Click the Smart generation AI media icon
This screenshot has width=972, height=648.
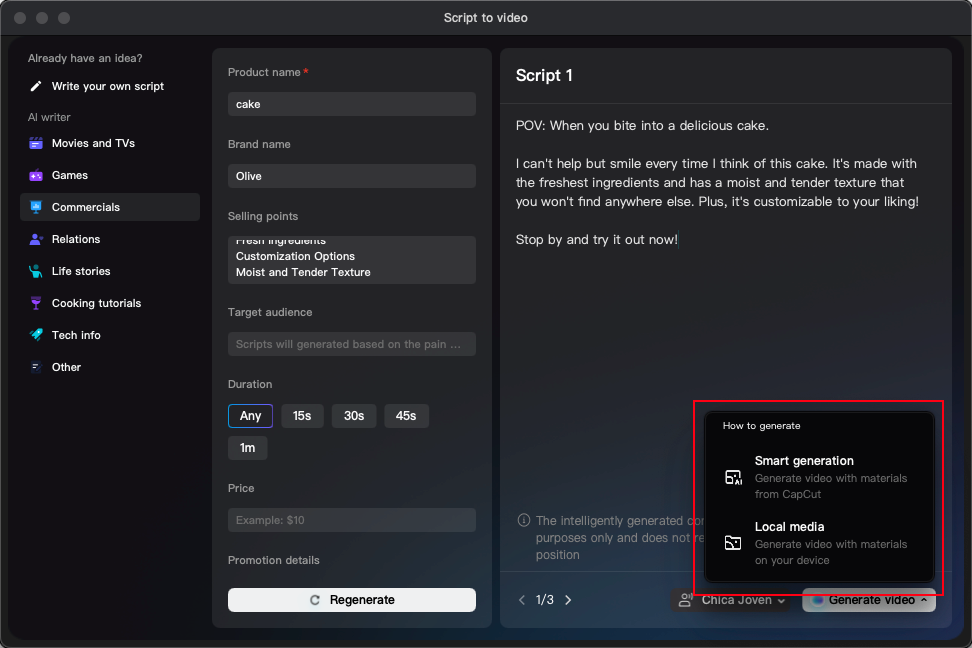[x=733, y=477]
